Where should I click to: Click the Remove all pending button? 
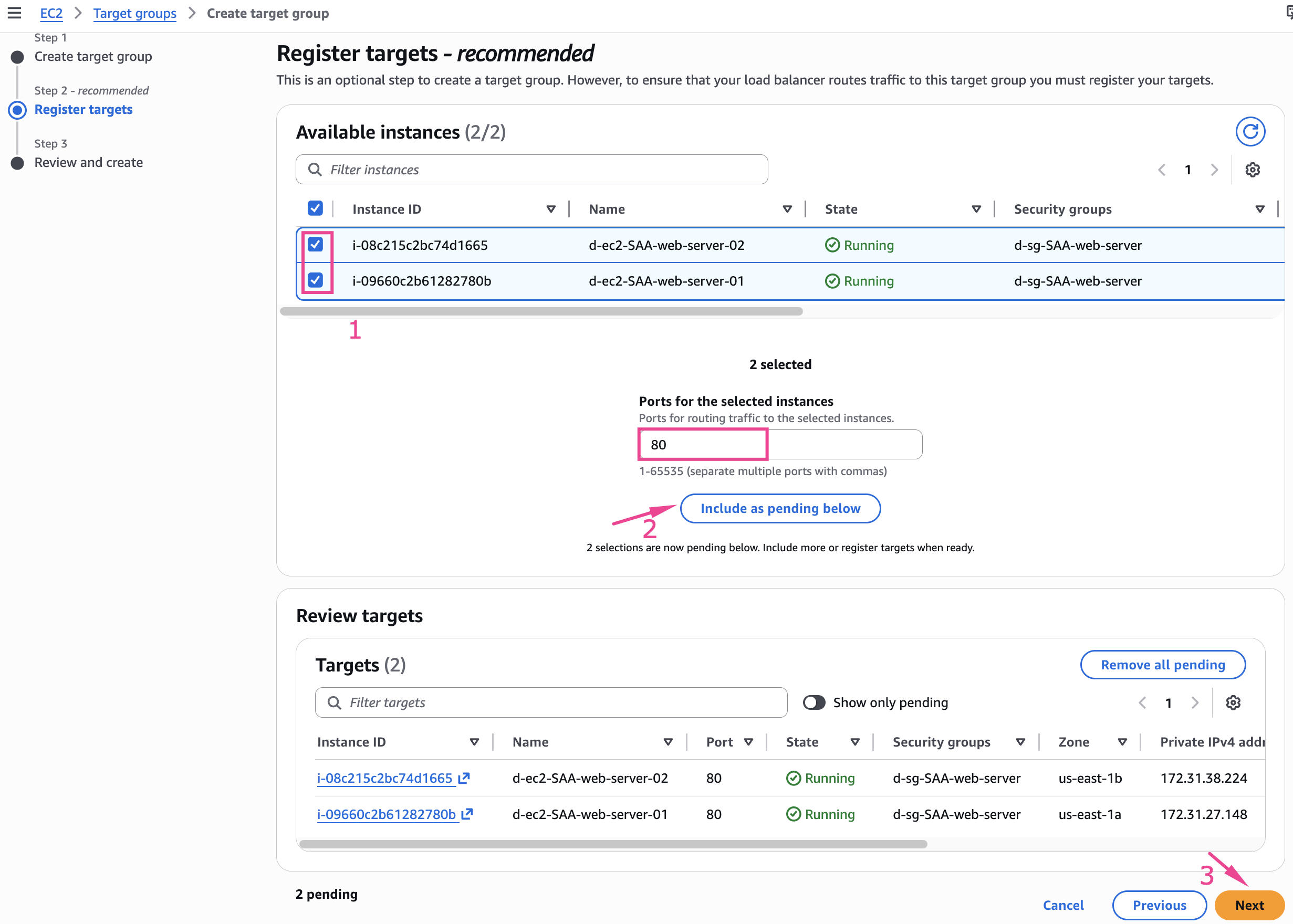click(x=1162, y=665)
